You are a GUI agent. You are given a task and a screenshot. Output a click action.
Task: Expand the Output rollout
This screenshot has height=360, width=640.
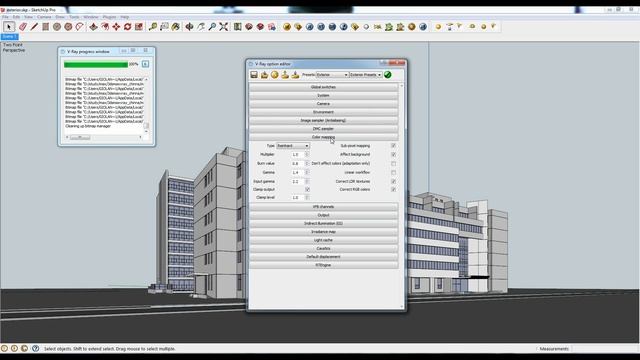coord(323,215)
